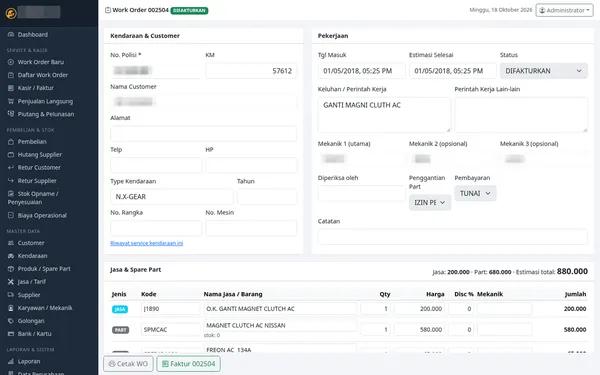Open the Pembayaran TUNAI dropdown
600x375 pixels.
tap(475, 193)
